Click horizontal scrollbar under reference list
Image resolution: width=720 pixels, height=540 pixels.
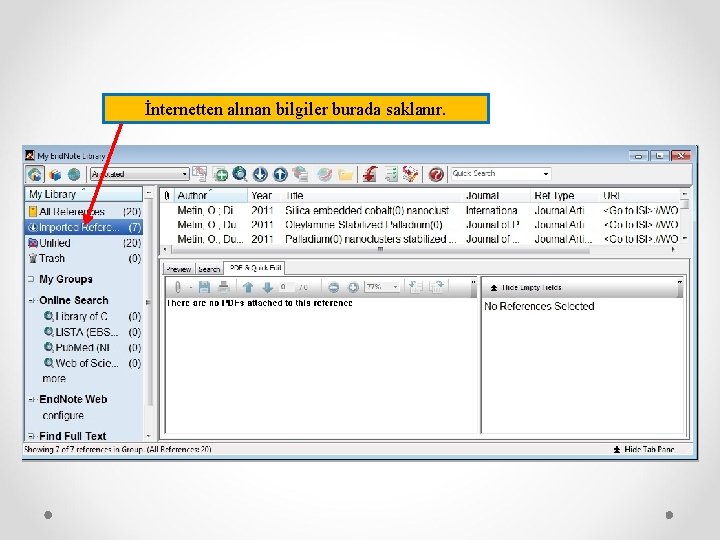(380, 250)
